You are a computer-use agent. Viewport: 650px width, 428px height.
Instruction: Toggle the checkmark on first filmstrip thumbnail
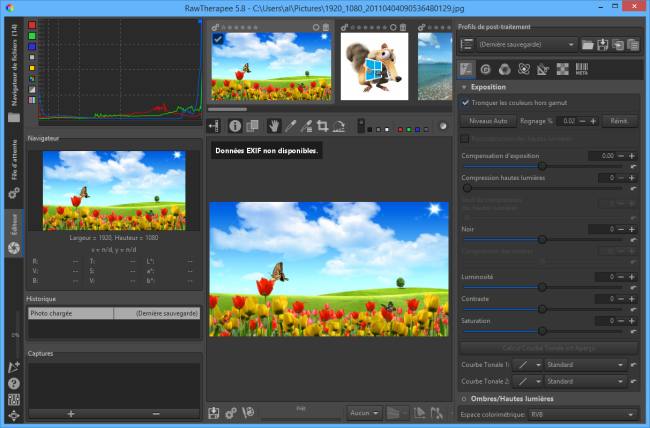click(219, 39)
